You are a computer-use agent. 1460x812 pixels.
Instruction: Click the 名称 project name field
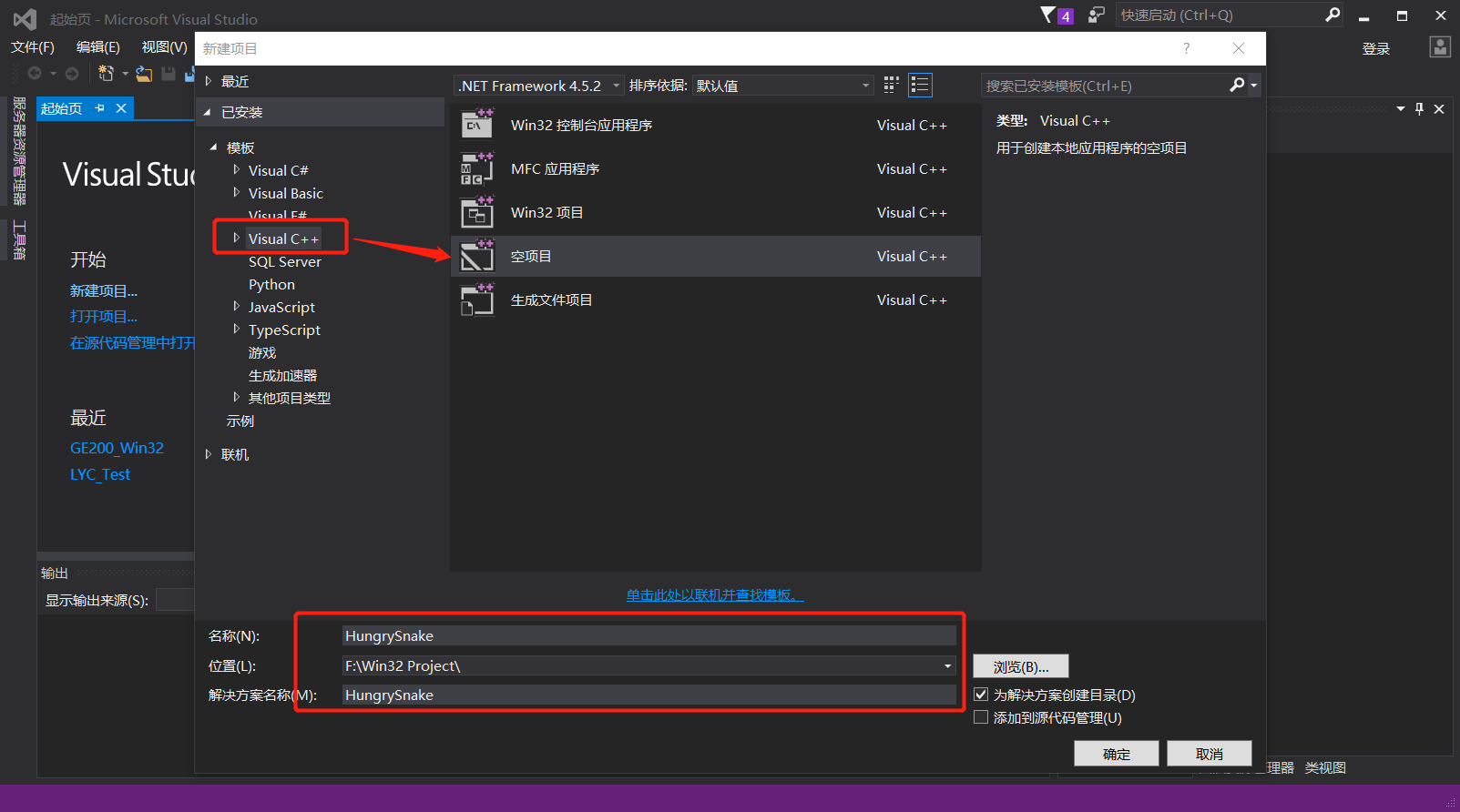coord(649,635)
